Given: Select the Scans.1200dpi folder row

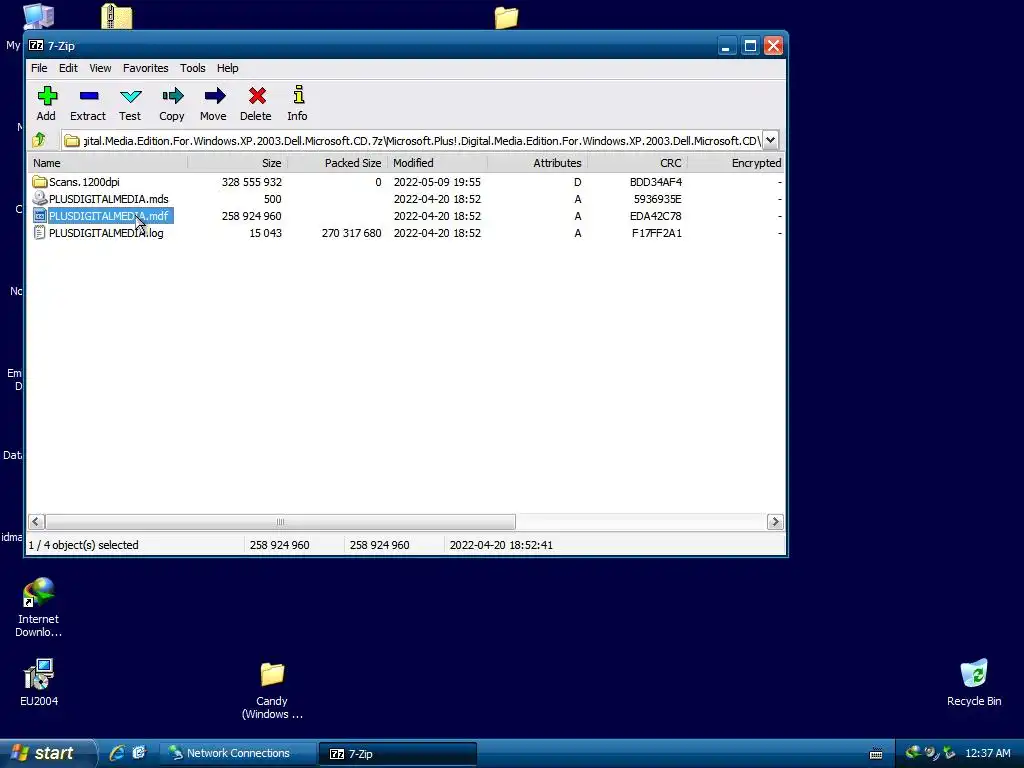Looking at the screenshot, I should [x=406, y=182].
